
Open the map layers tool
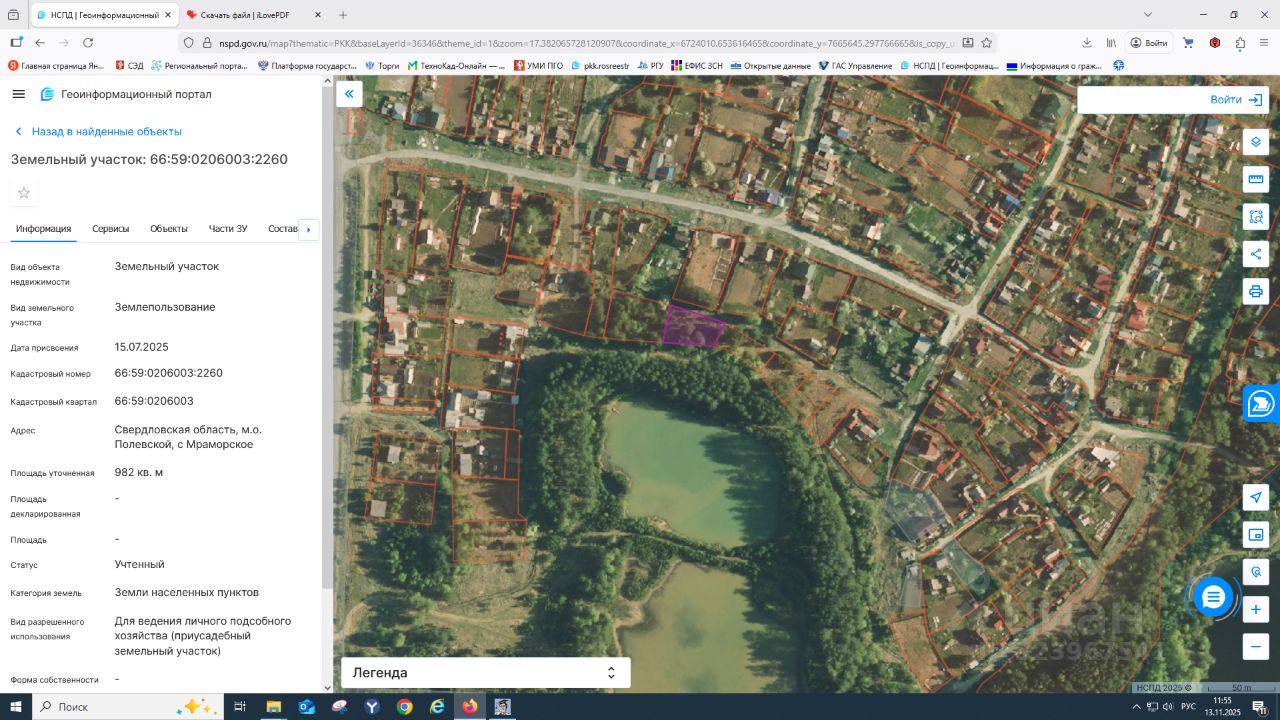(1256, 142)
